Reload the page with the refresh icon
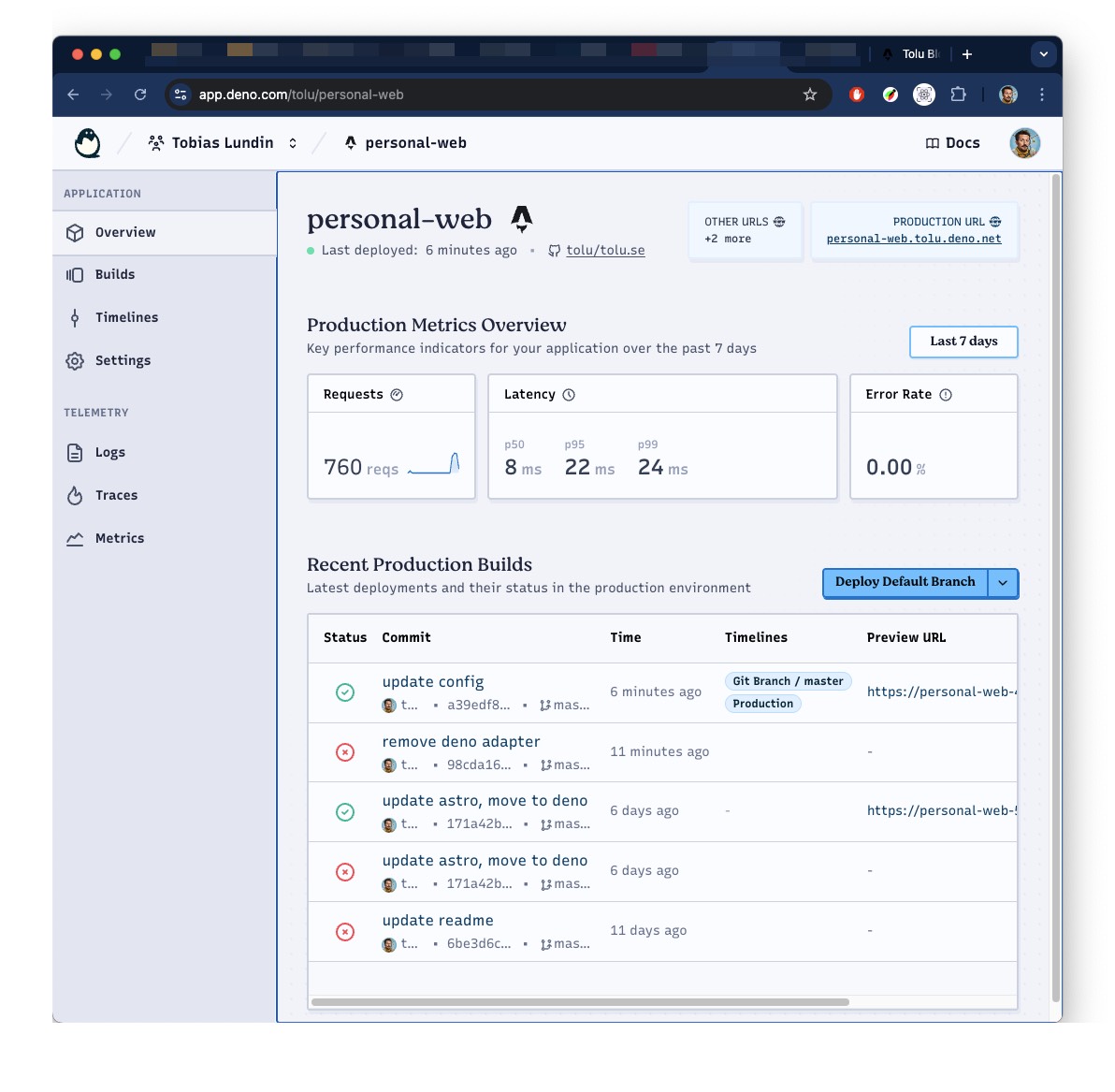The width and height of the screenshot is (1115, 1092). [140, 95]
